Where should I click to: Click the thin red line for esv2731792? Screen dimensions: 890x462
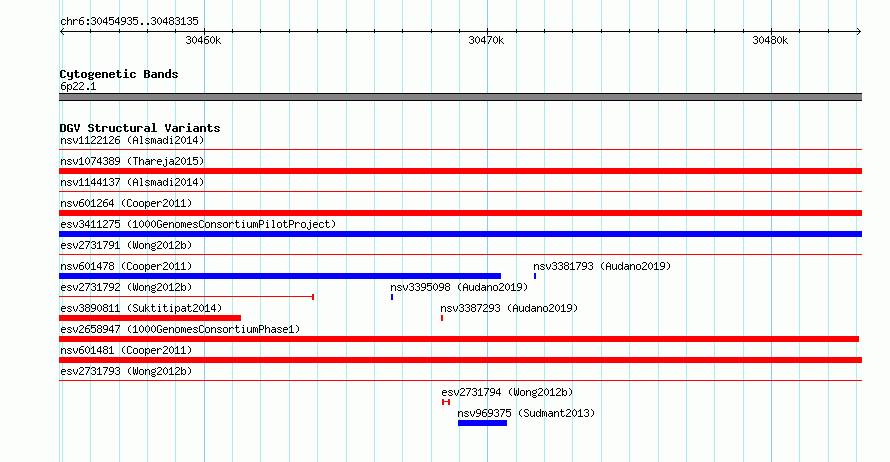click(x=186, y=297)
